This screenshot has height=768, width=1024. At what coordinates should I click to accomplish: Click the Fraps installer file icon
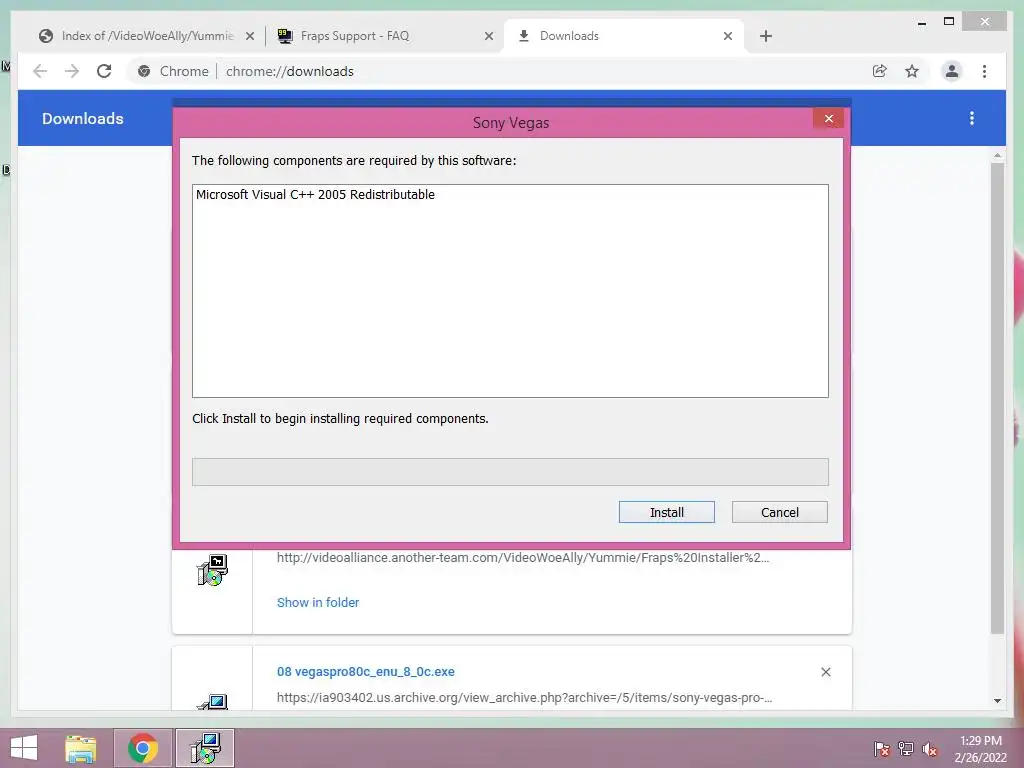coord(212,570)
